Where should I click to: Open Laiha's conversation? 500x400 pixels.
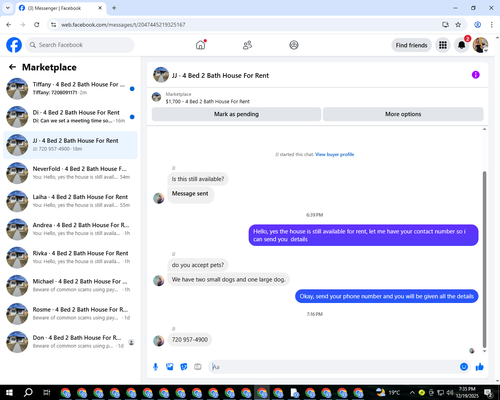70,201
